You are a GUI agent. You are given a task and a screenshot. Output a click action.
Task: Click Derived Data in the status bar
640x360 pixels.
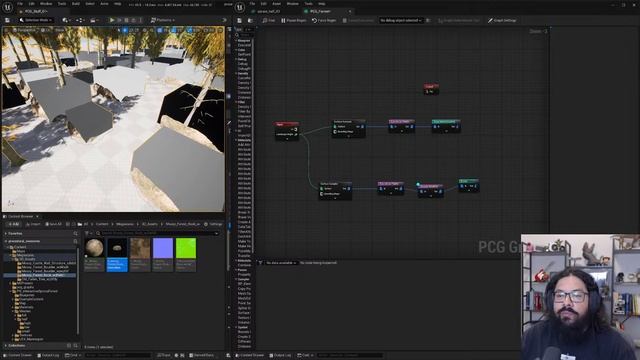tap(202, 356)
